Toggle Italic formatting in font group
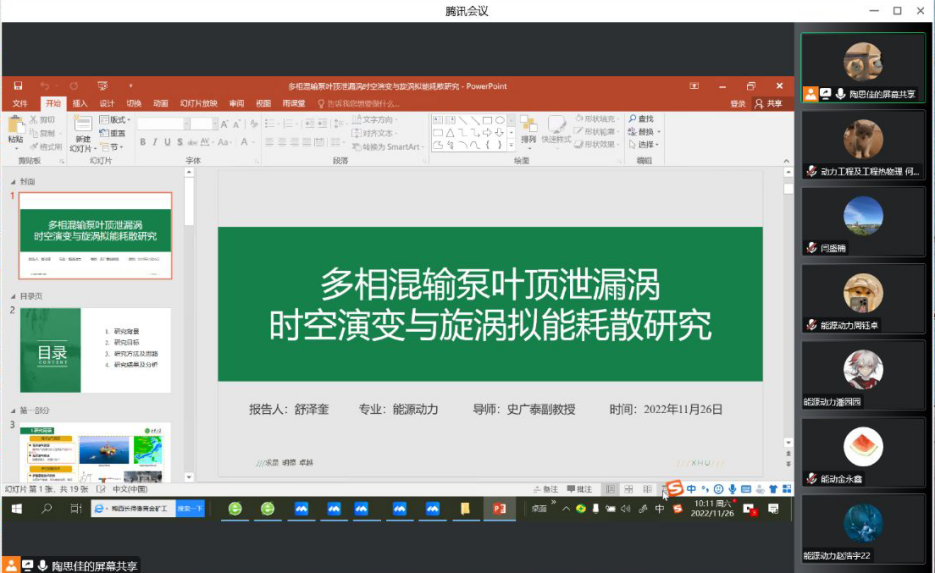This screenshot has width=935, height=573. click(x=155, y=142)
